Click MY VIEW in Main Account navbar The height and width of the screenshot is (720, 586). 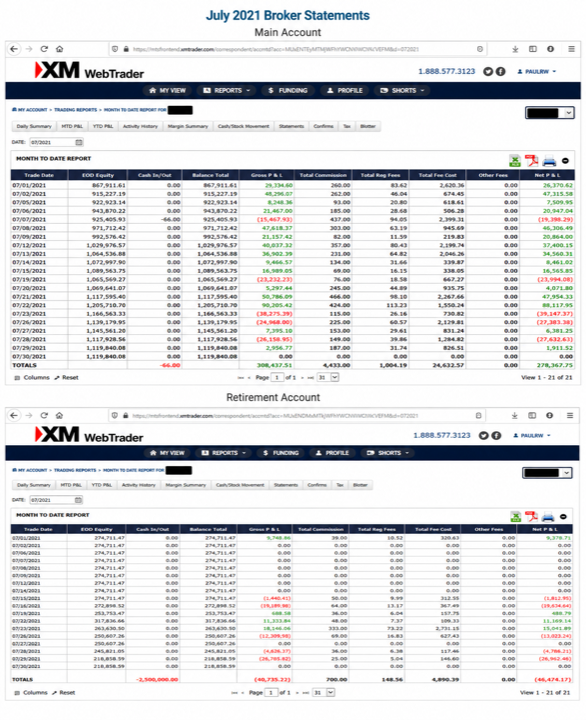pyautogui.click(x=168, y=90)
